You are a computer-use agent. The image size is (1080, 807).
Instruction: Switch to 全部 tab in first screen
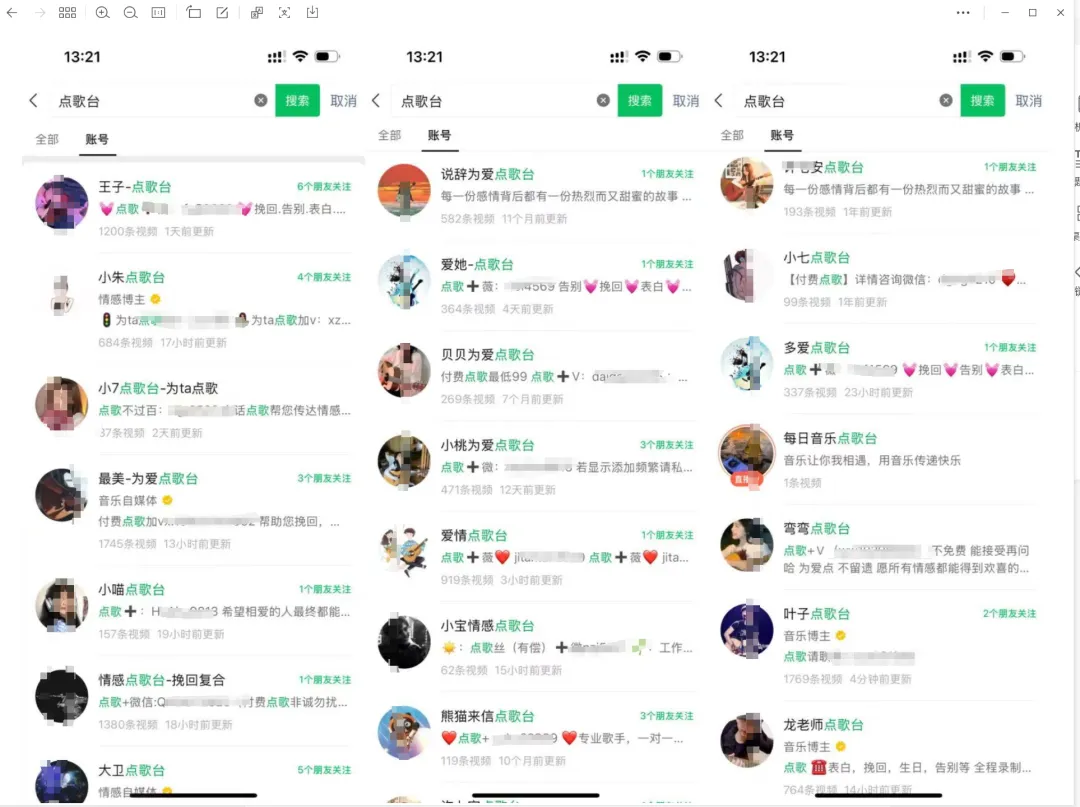tap(48, 139)
